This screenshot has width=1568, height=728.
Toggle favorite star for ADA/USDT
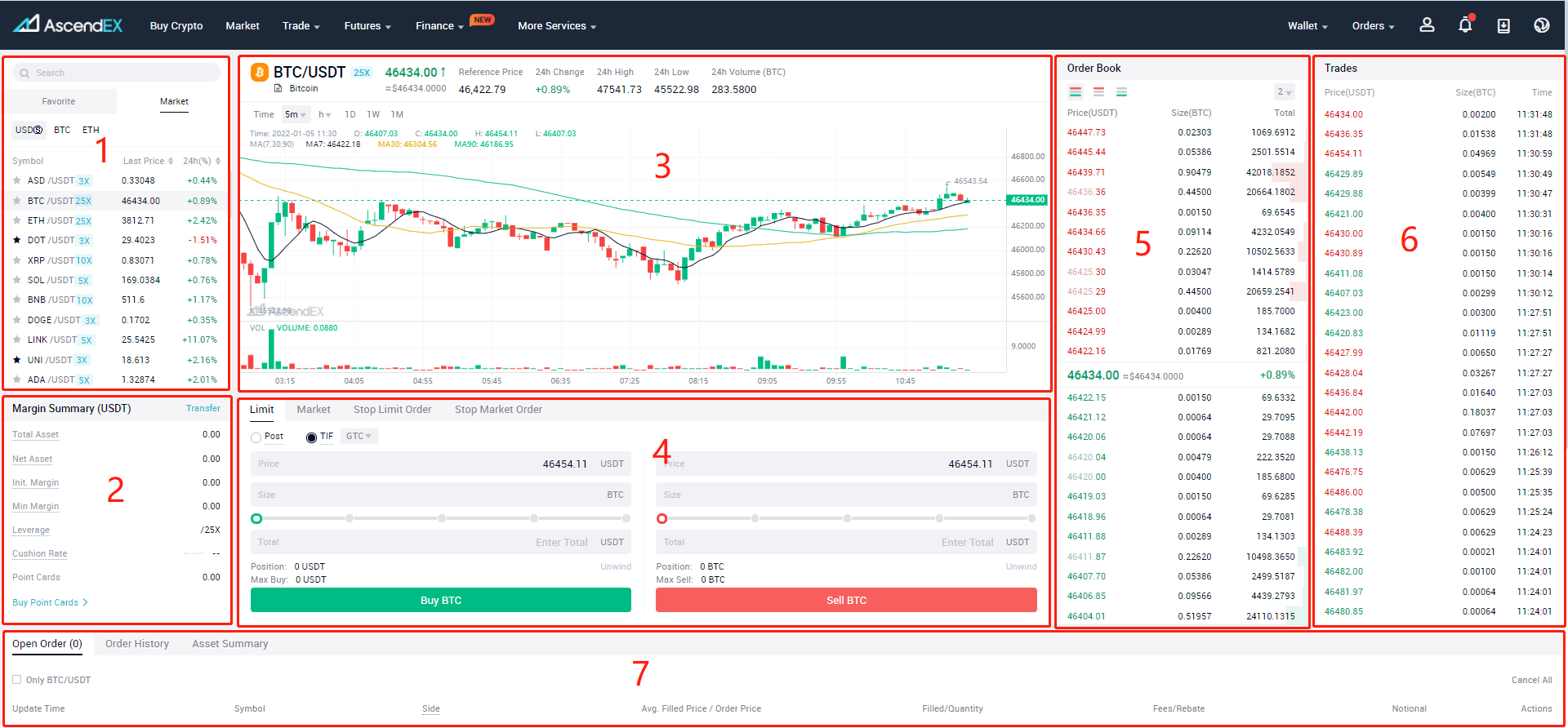click(16, 380)
